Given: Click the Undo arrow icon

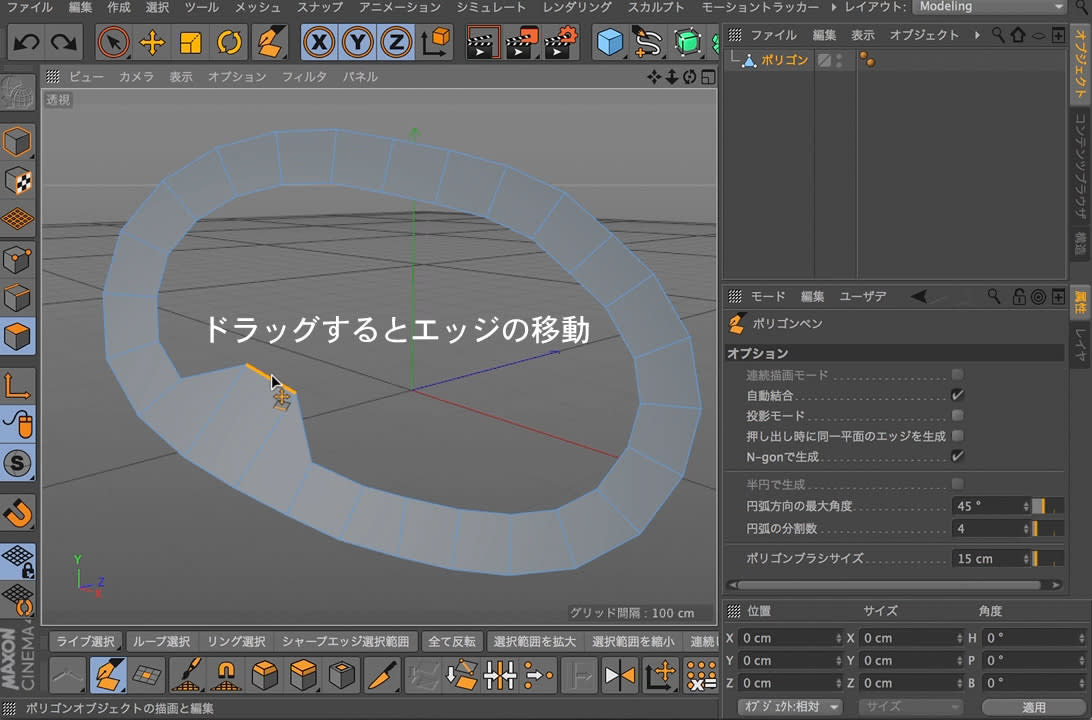Looking at the screenshot, I should [x=27, y=43].
